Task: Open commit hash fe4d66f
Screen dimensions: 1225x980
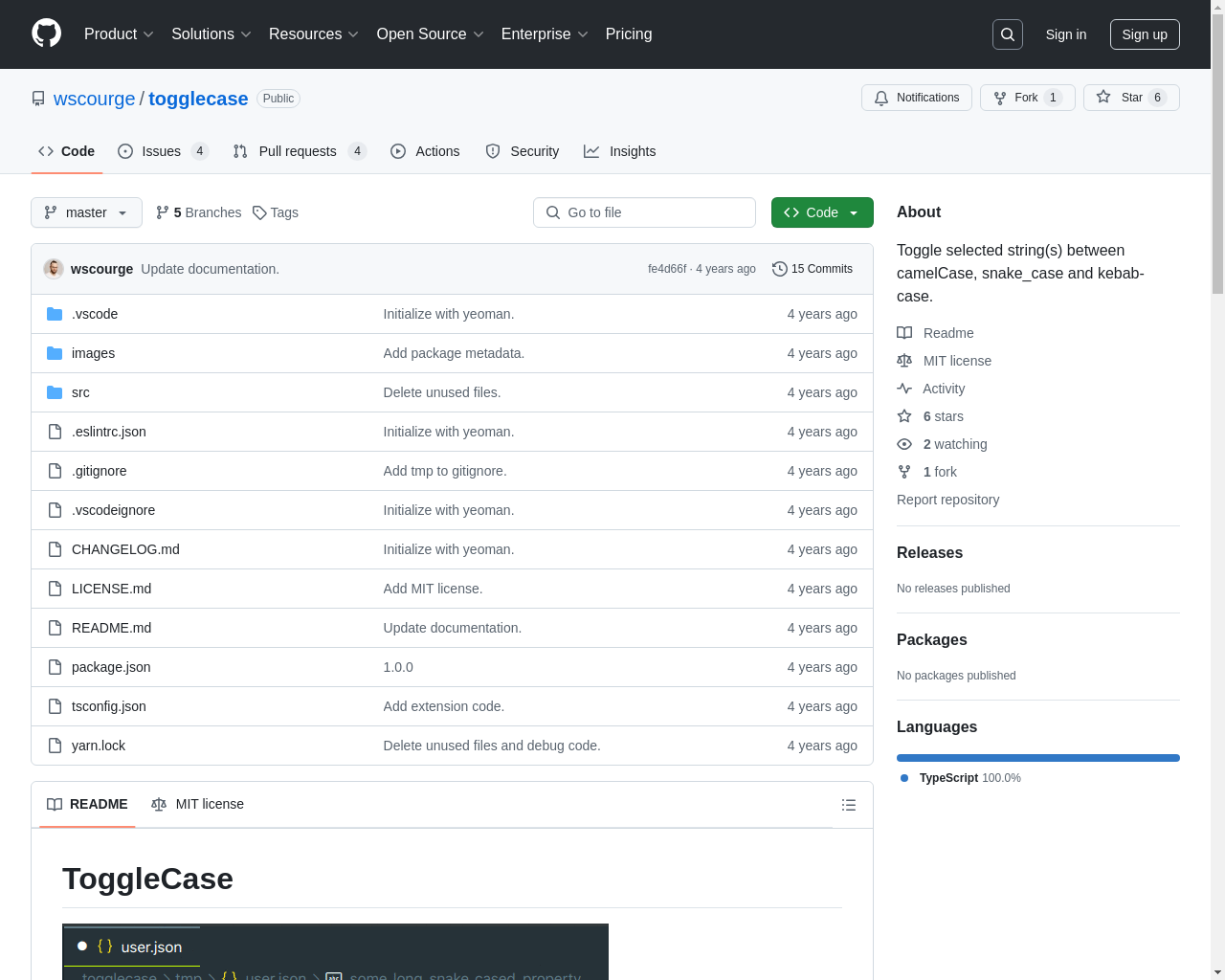Action: click(x=667, y=269)
